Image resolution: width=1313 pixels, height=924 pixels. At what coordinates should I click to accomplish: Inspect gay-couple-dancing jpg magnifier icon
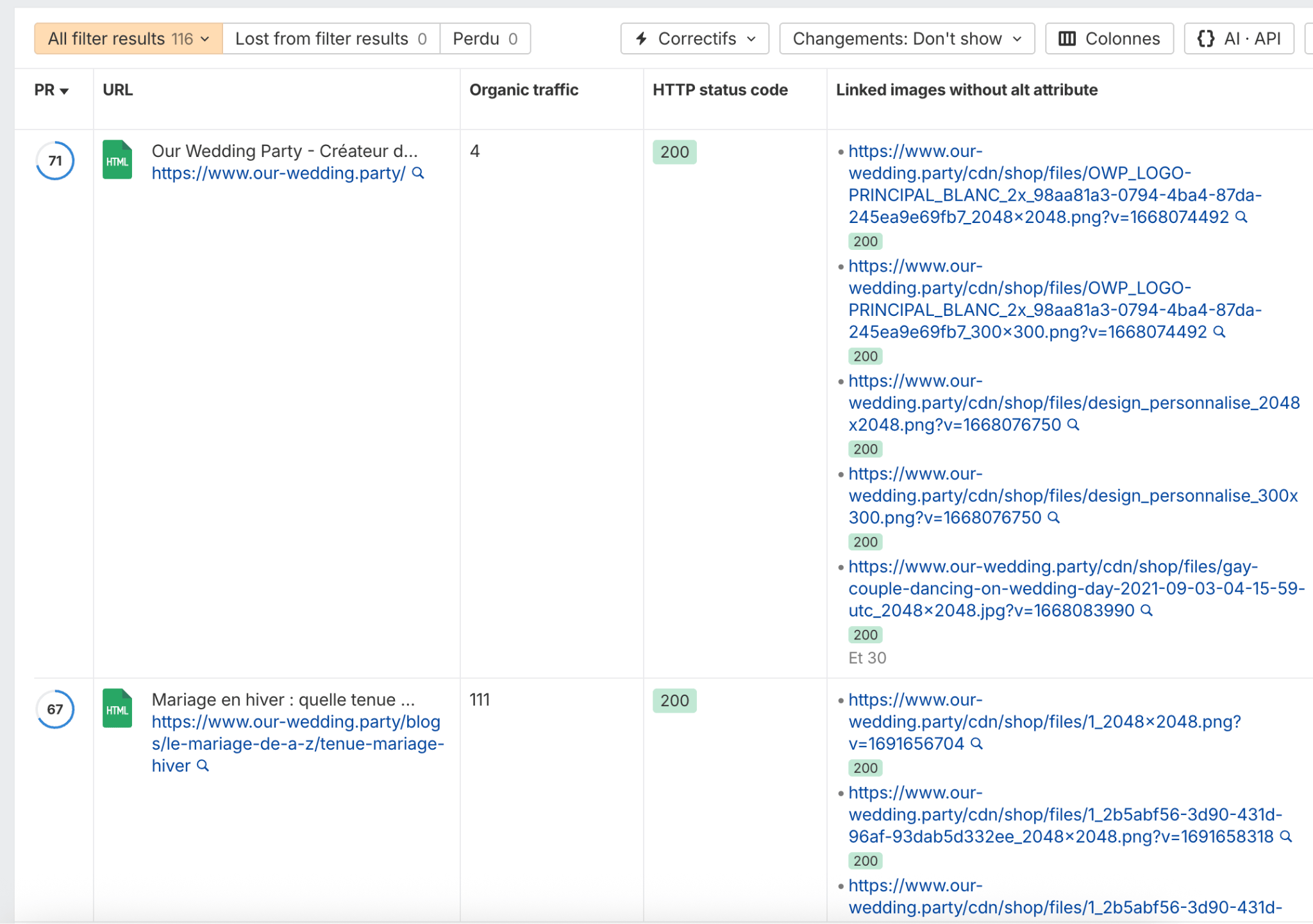(x=1146, y=611)
